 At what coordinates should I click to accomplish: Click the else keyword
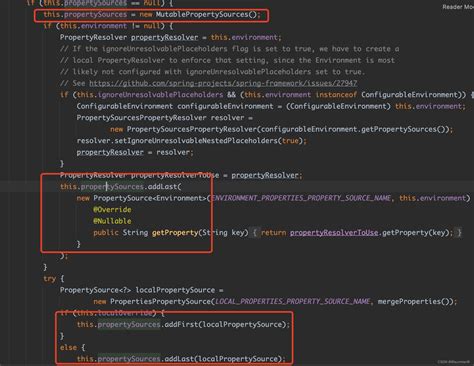[68, 347]
